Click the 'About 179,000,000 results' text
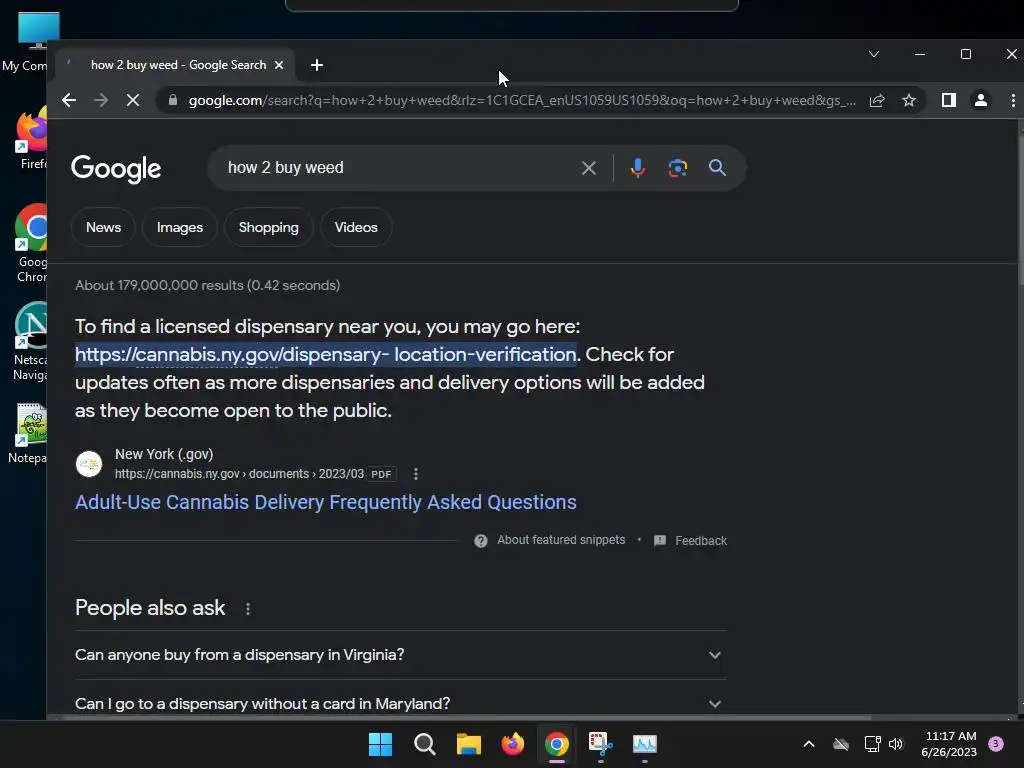Viewport: 1024px width, 768px height. (x=208, y=285)
